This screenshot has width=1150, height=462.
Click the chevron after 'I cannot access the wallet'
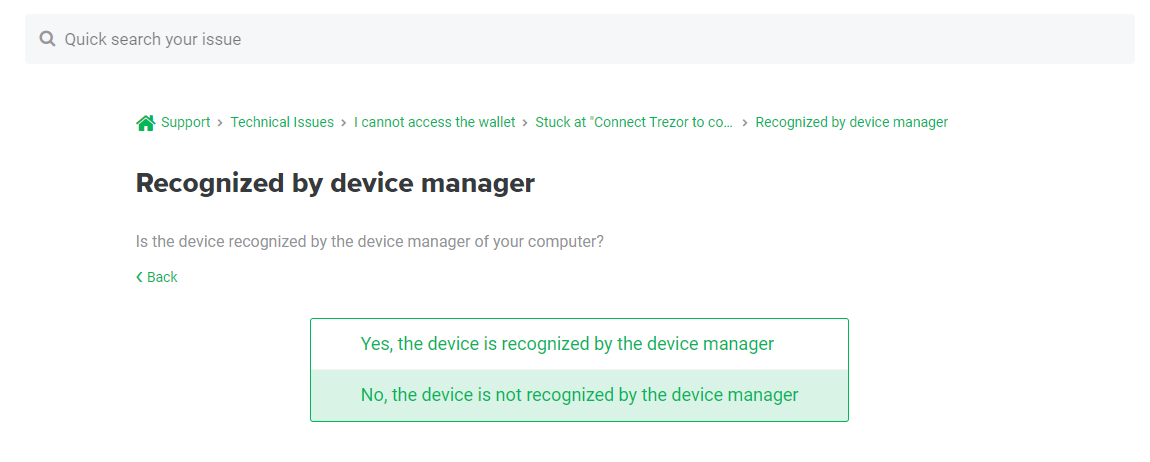(525, 122)
